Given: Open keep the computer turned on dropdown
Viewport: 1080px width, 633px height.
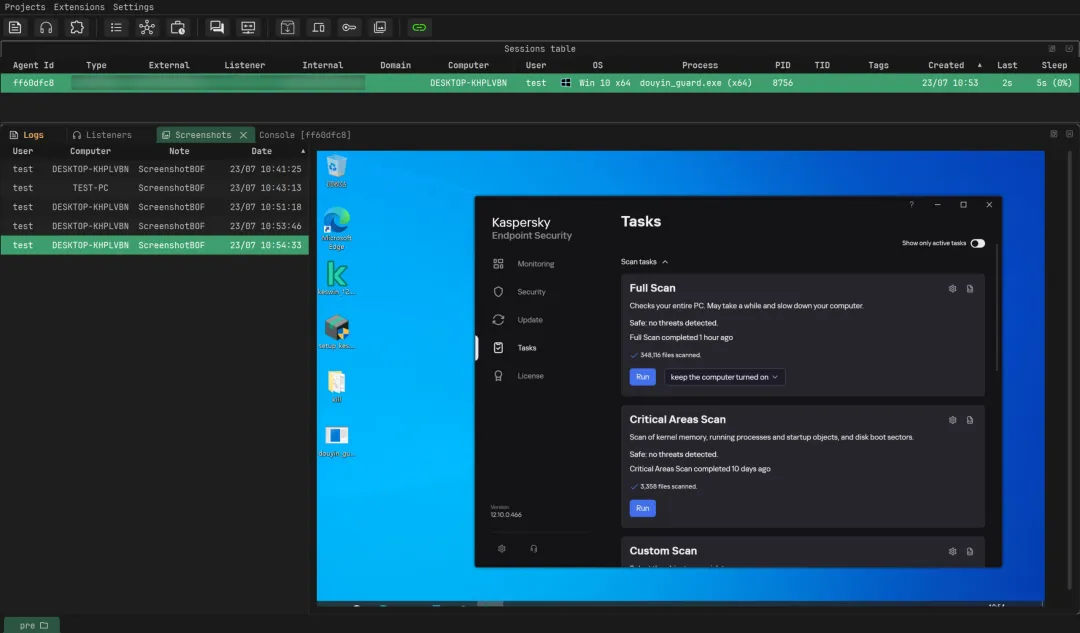Looking at the screenshot, I should [x=724, y=377].
